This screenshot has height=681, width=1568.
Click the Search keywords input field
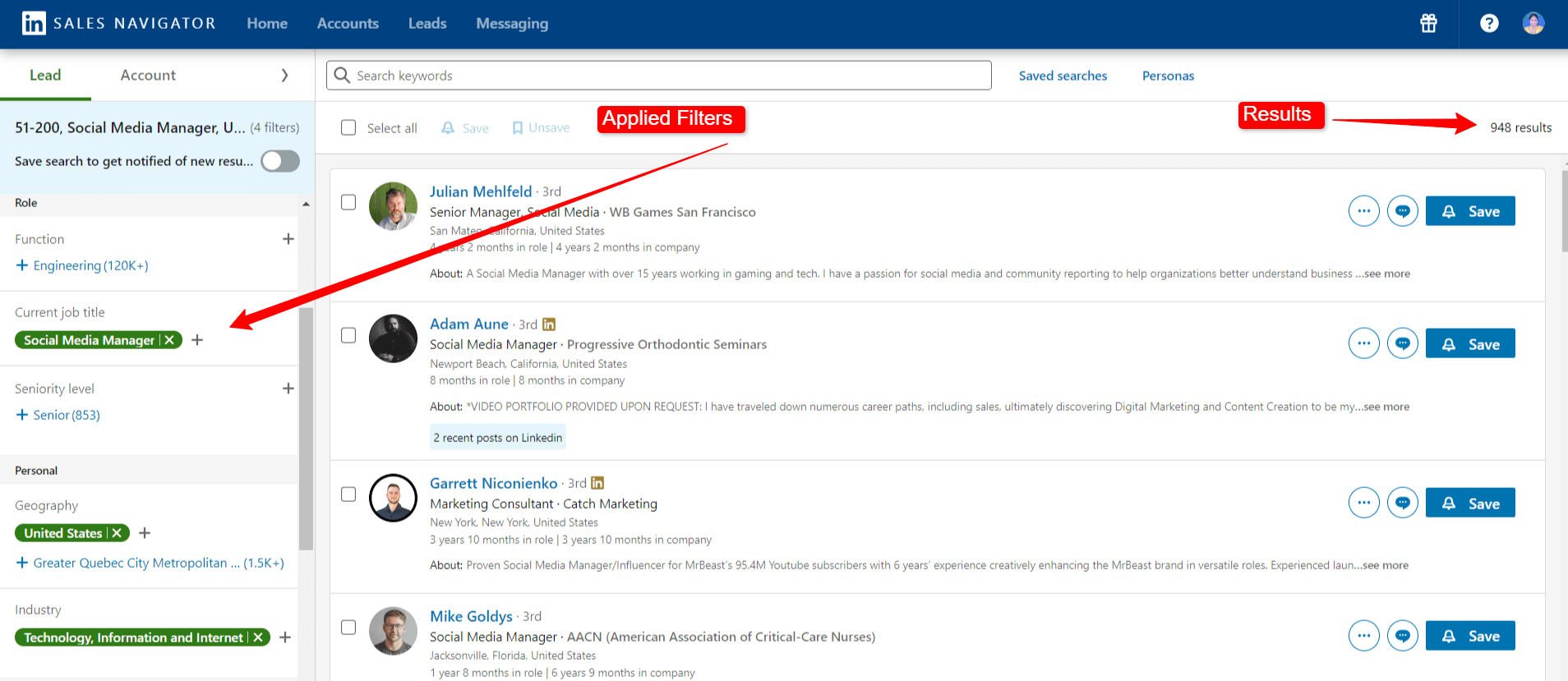pos(657,76)
